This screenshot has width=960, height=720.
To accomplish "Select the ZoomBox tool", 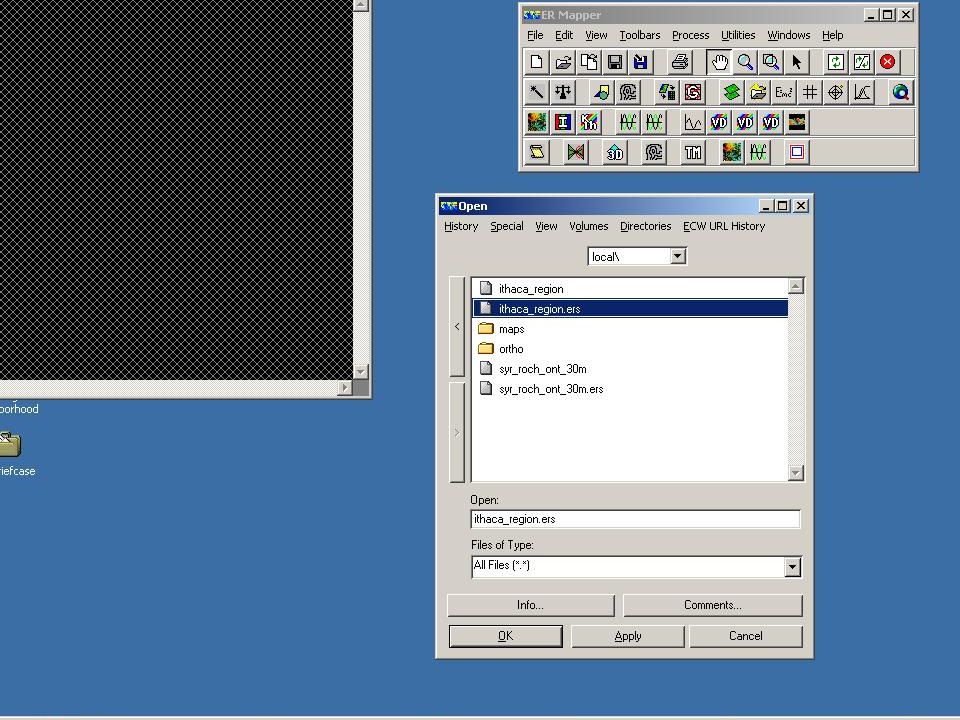I will coord(771,62).
